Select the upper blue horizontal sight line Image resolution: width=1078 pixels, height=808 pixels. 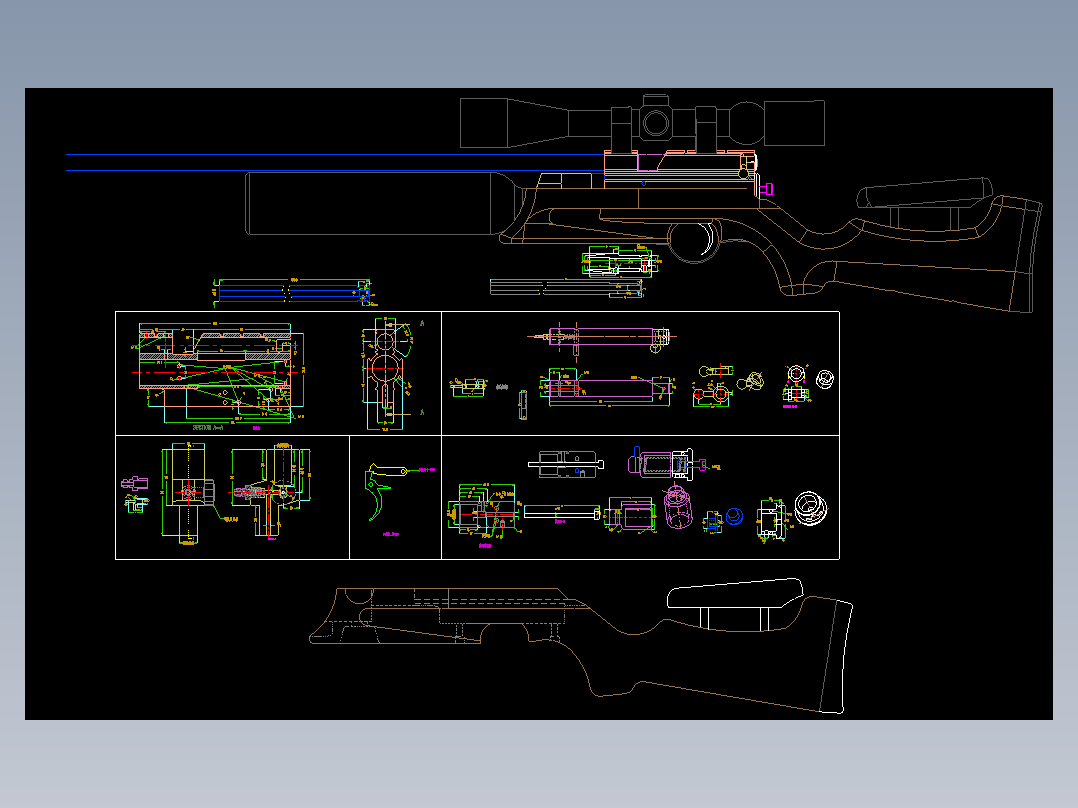tap(335, 155)
